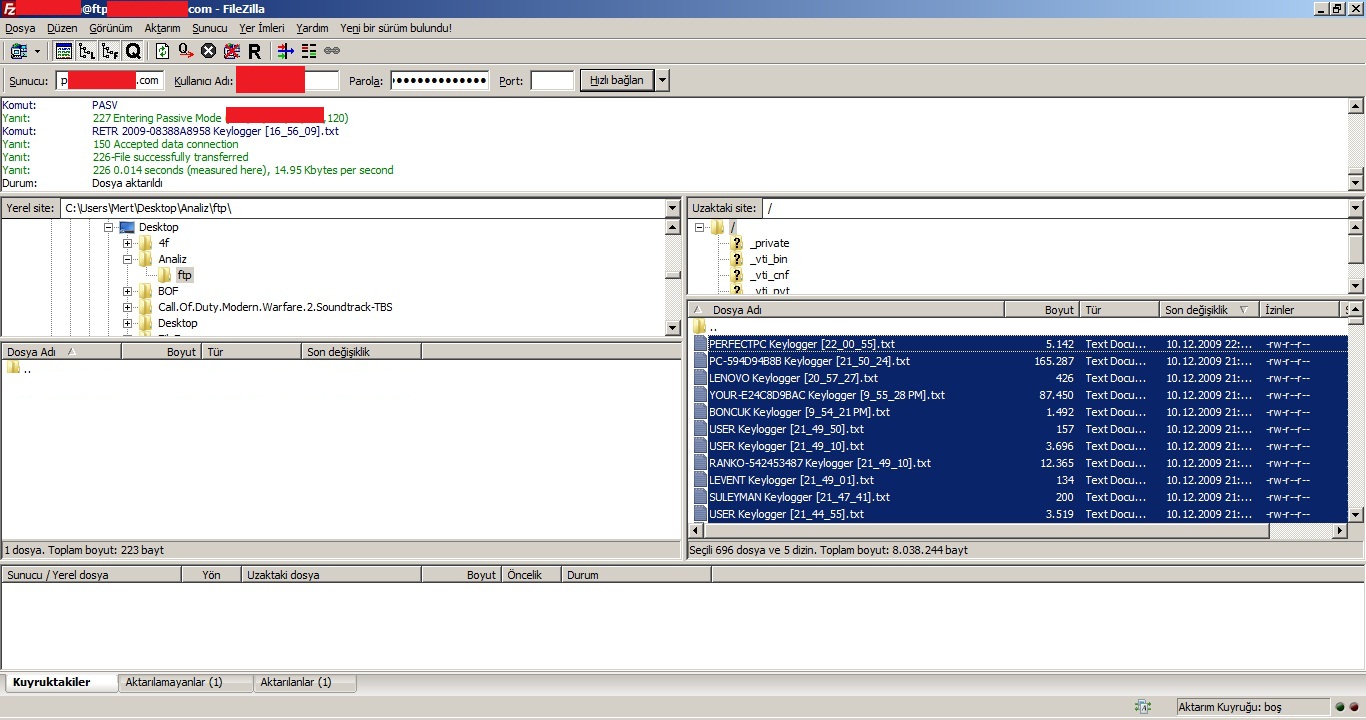Reconnect to the last server (R icon)
This screenshot has height=720, width=1366.
pos(254,51)
